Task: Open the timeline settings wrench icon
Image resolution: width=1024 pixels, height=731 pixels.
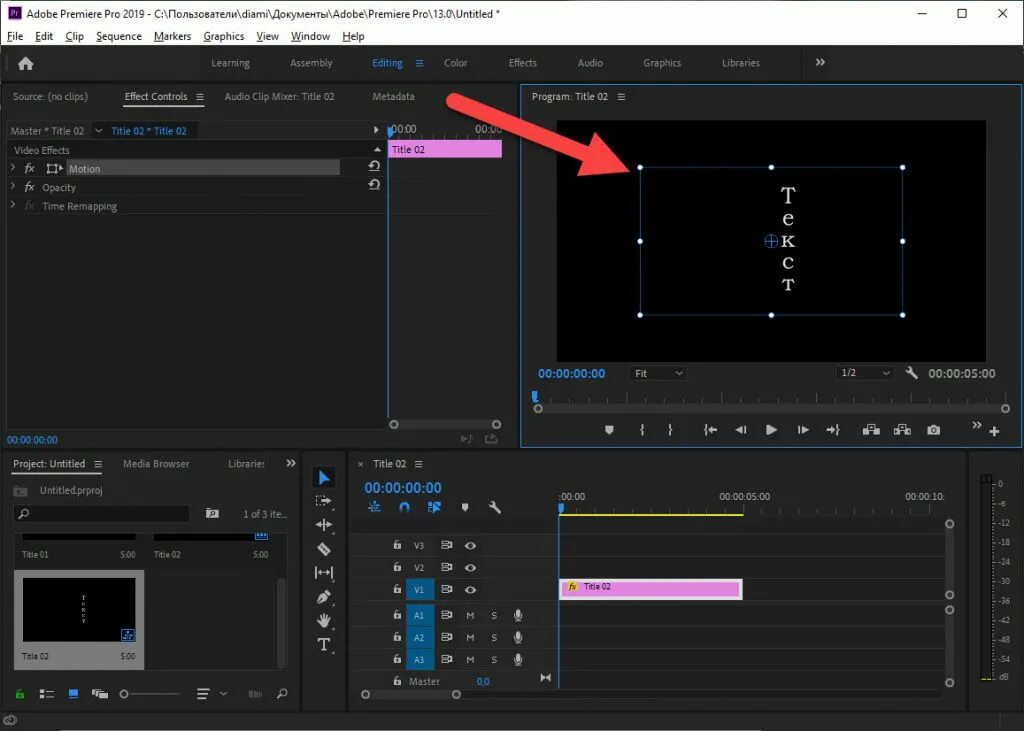Action: 496,507
